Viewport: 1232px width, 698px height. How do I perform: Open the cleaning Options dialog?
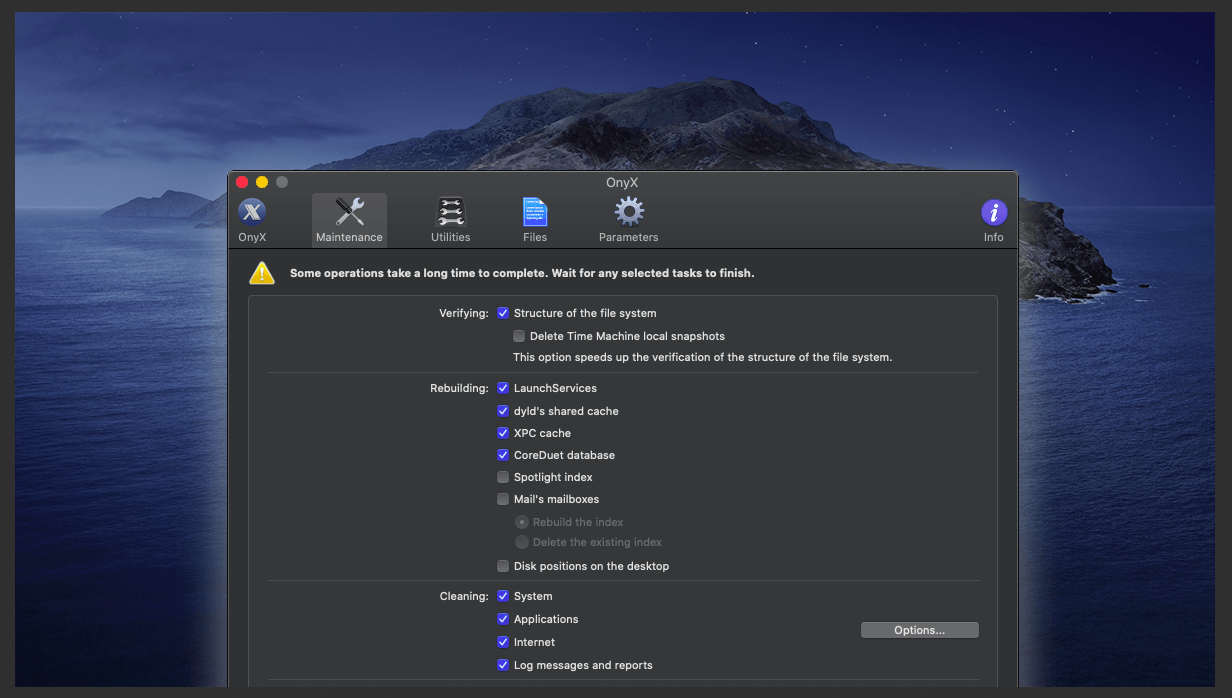[x=919, y=629]
